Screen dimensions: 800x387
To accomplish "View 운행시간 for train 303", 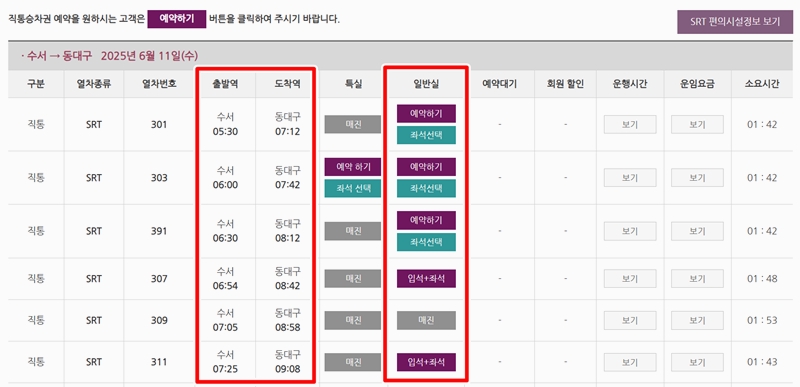I will (x=630, y=177).
